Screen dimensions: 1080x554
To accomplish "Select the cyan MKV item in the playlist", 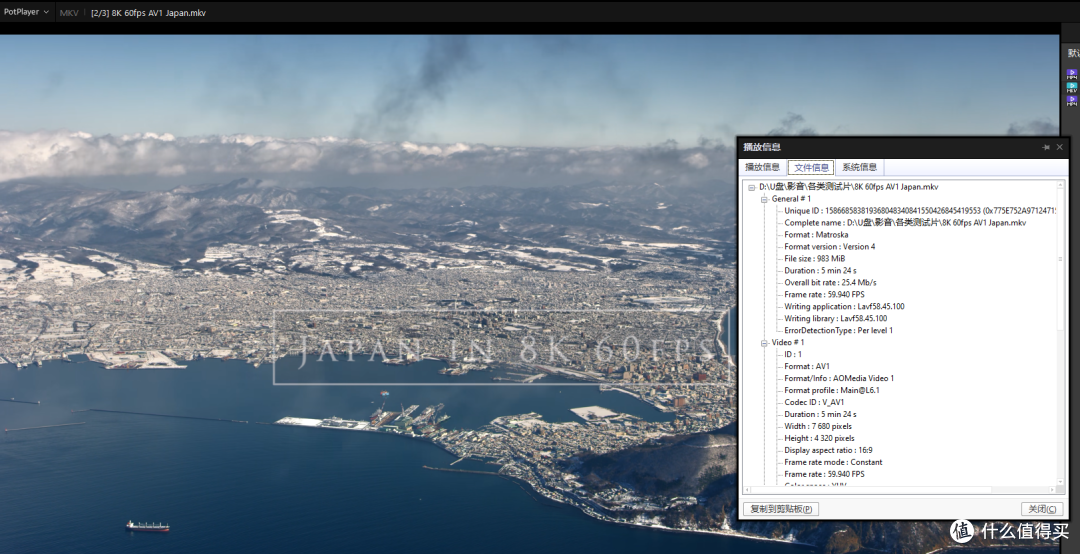I will point(1072,88).
